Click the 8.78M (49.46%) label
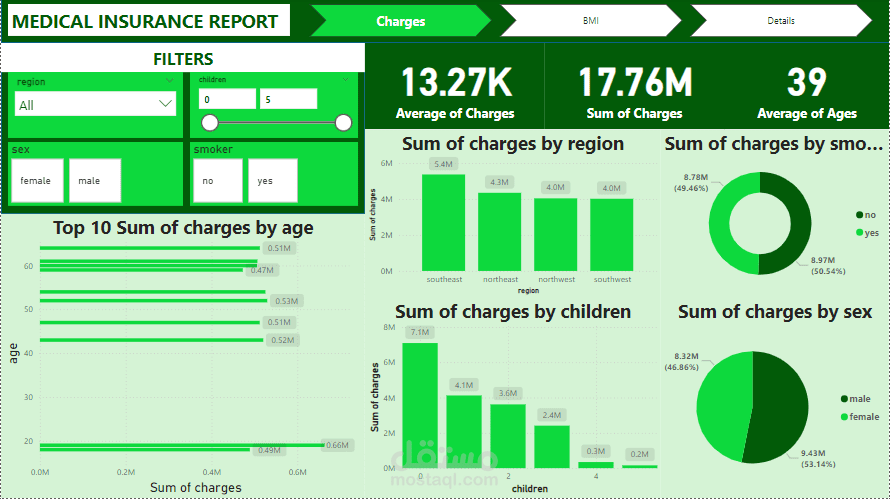890x499 pixels. [x=691, y=183]
